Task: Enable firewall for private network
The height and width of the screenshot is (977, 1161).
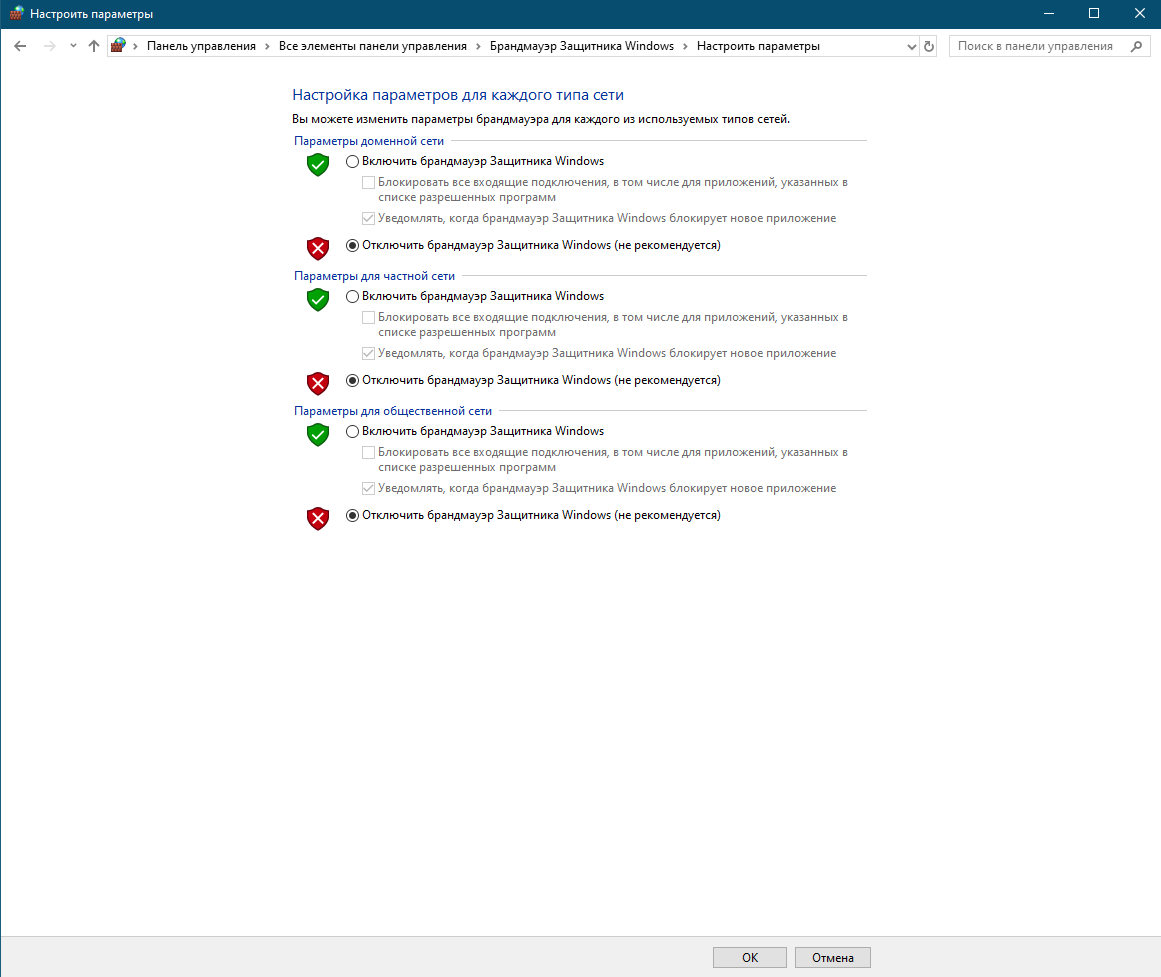Action: 352,296
